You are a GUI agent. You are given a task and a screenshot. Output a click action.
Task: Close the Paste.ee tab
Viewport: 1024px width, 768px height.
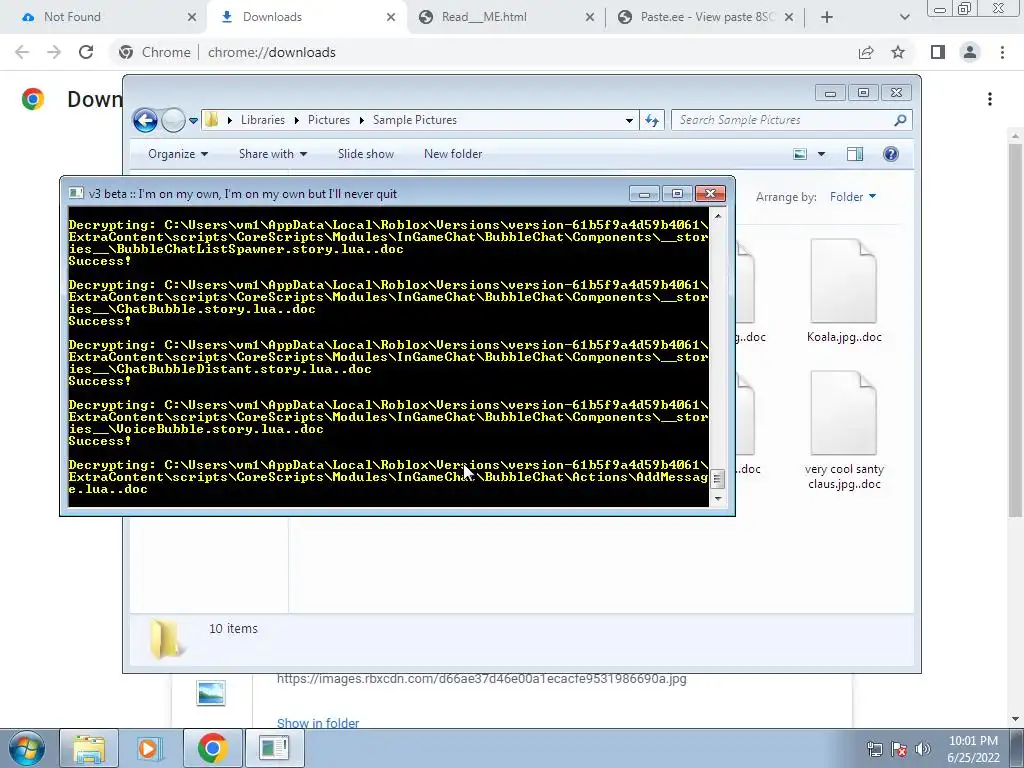click(x=789, y=17)
